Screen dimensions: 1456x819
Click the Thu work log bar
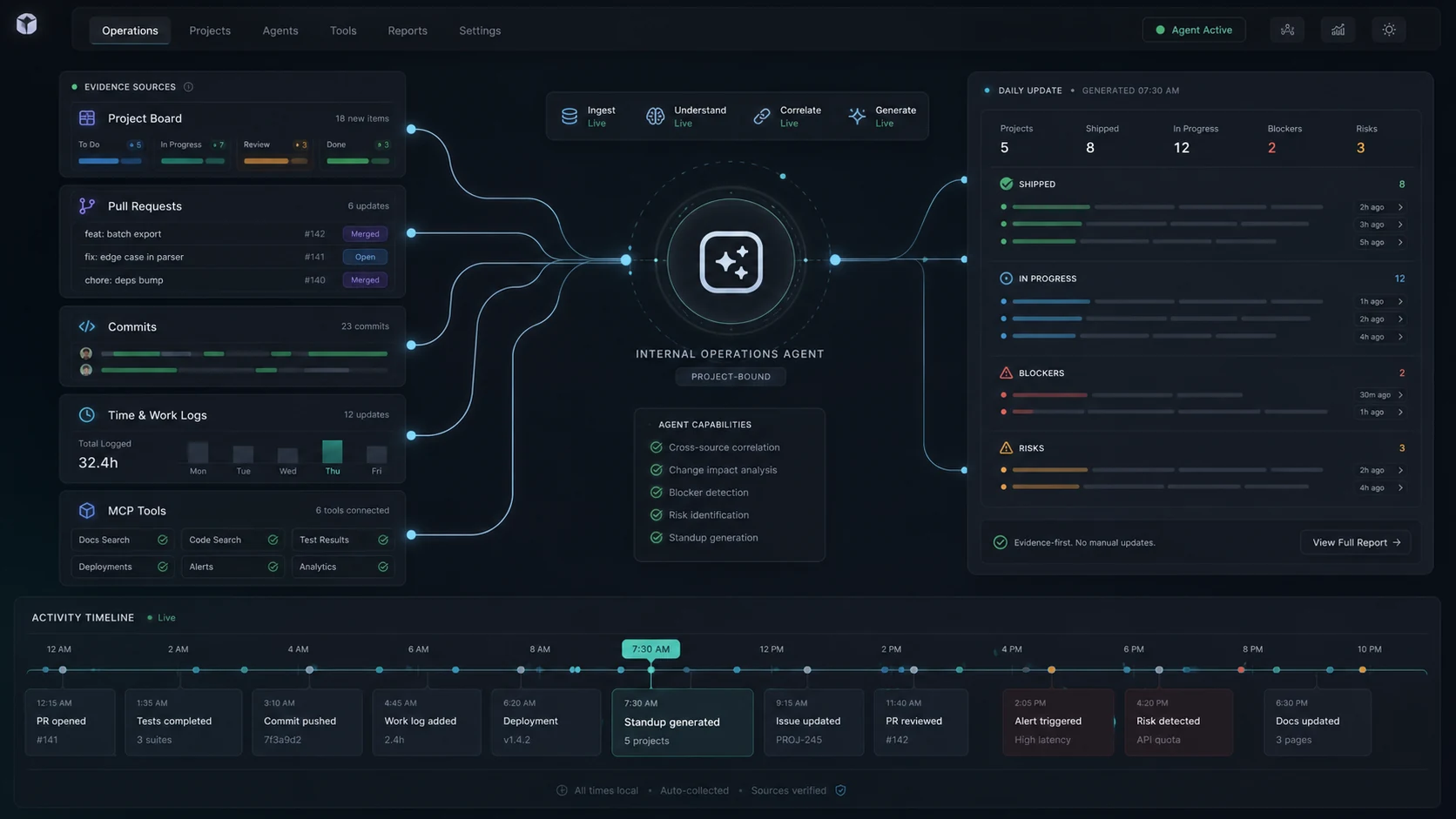(333, 451)
